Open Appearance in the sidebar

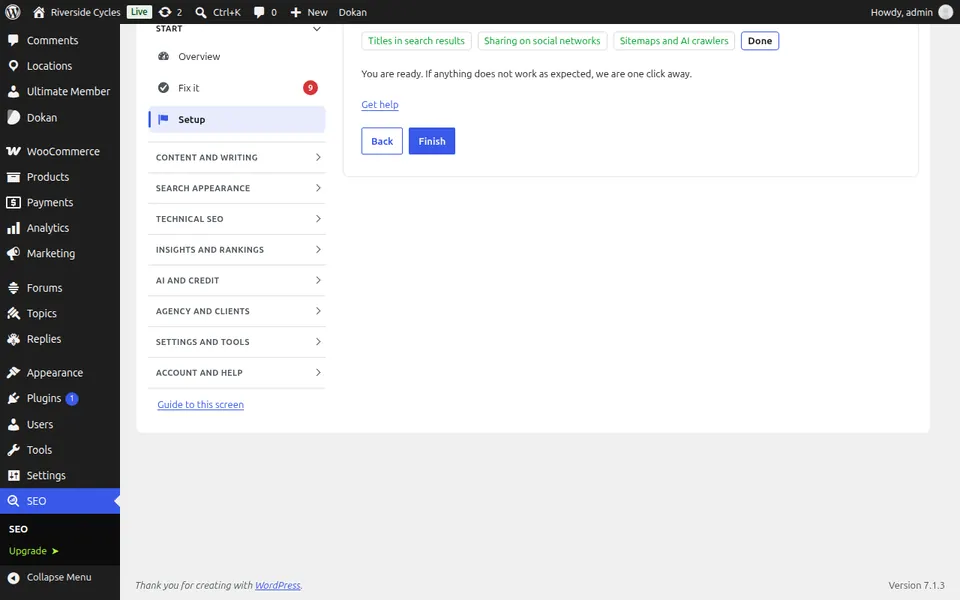pyautogui.click(x=60, y=373)
